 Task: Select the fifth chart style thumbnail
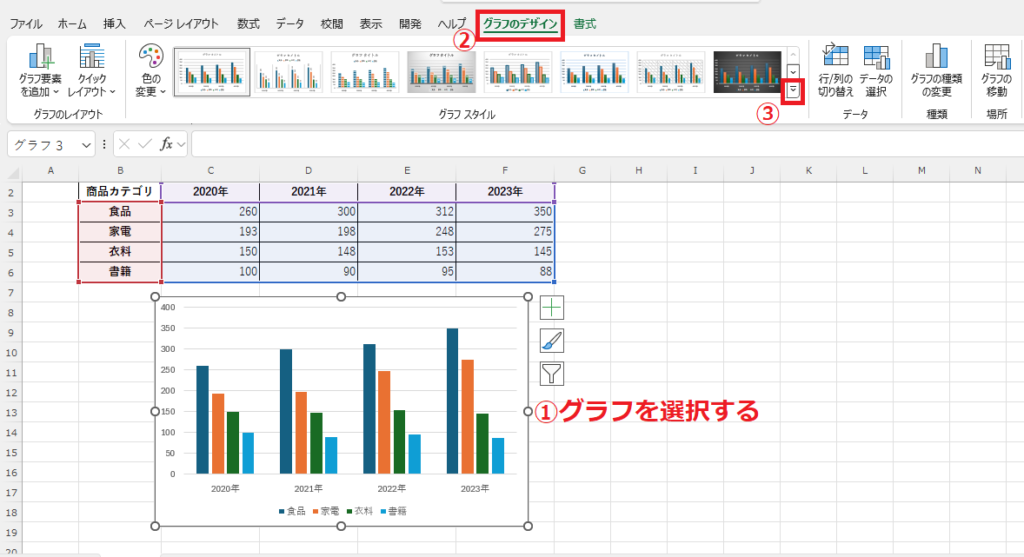[518, 72]
